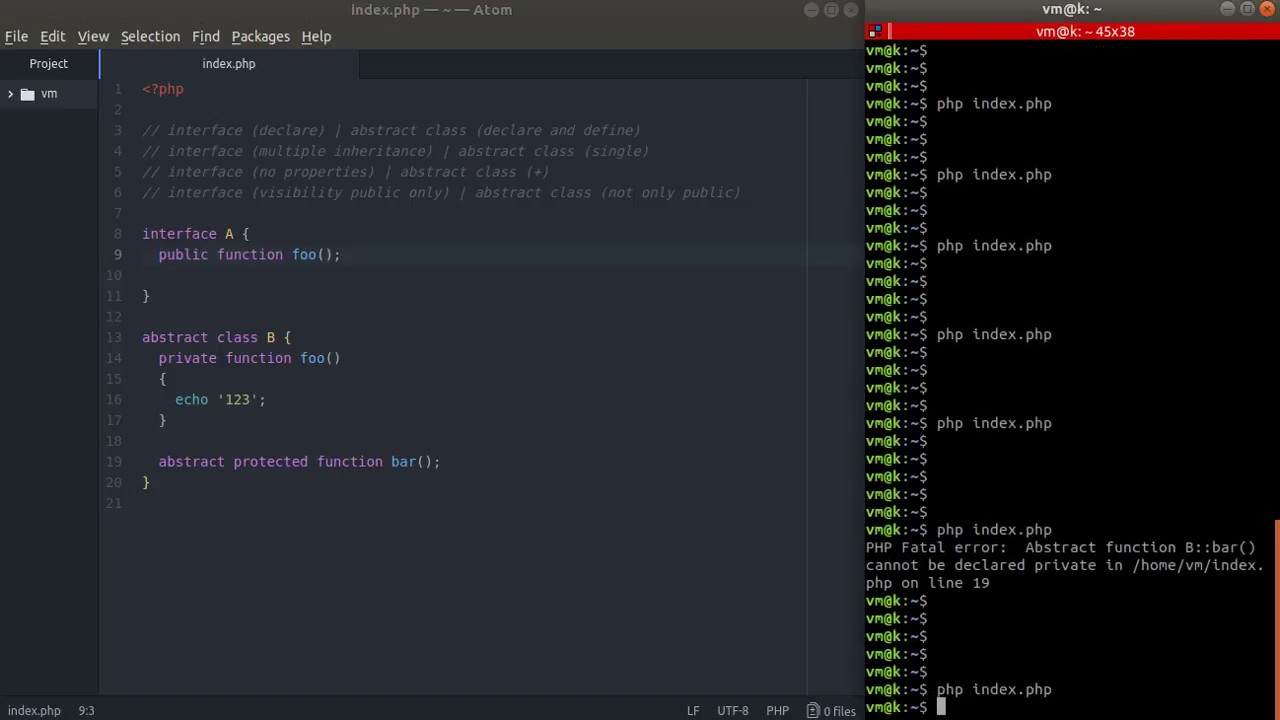This screenshot has height=720, width=1280.
Task: Select the vm folder name in tree
Action: [49, 93]
